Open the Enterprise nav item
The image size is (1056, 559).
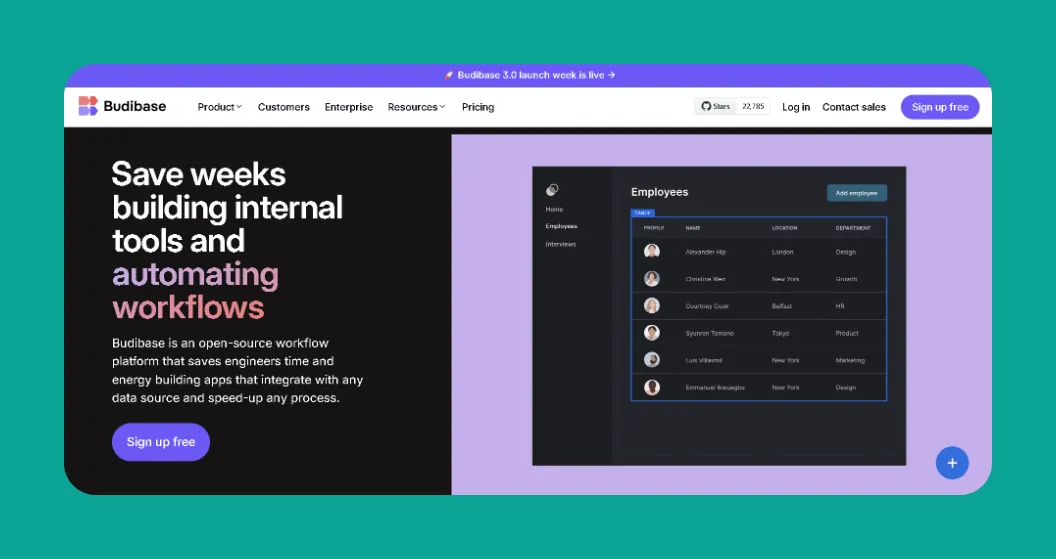(349, 107)
